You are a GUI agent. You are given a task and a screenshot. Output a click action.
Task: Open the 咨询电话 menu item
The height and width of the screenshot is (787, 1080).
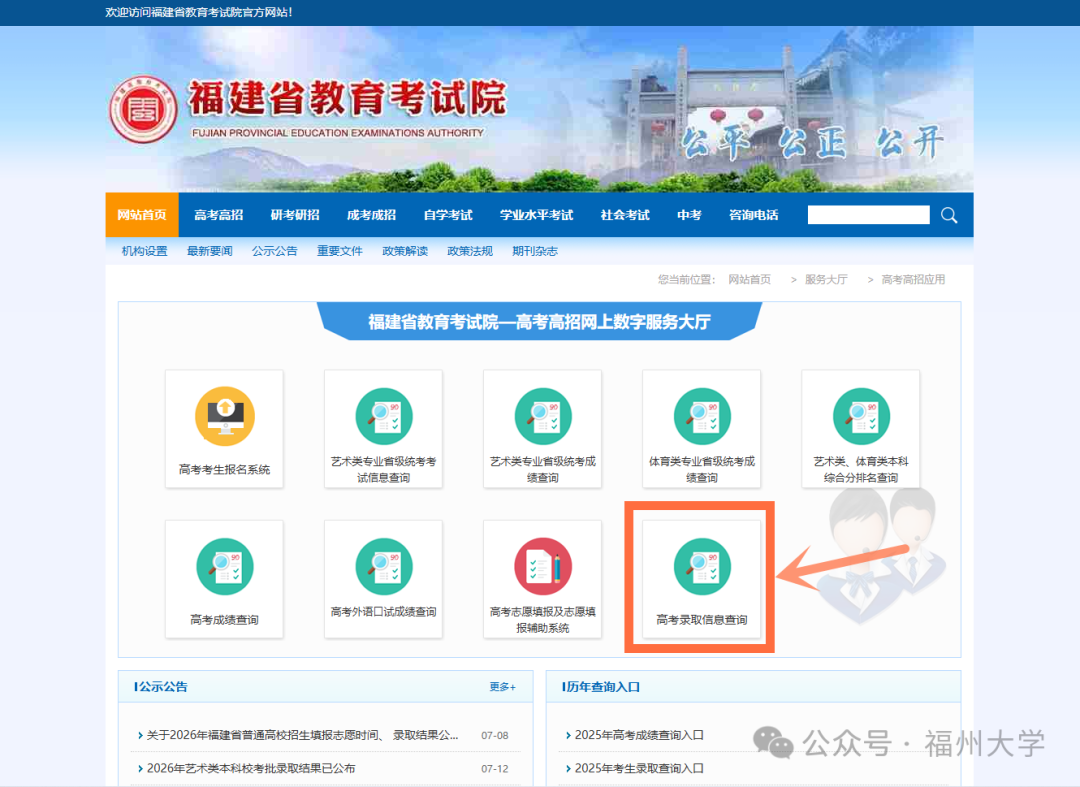point(754,215)
